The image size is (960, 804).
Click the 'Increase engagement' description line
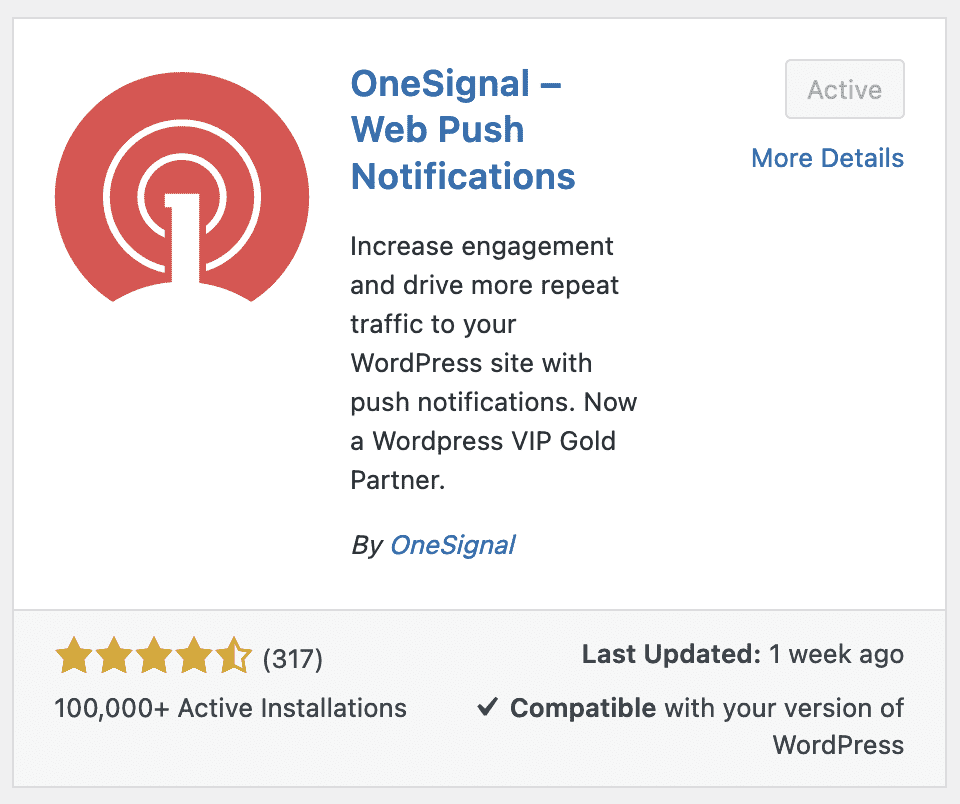click(x=482, y=246)
